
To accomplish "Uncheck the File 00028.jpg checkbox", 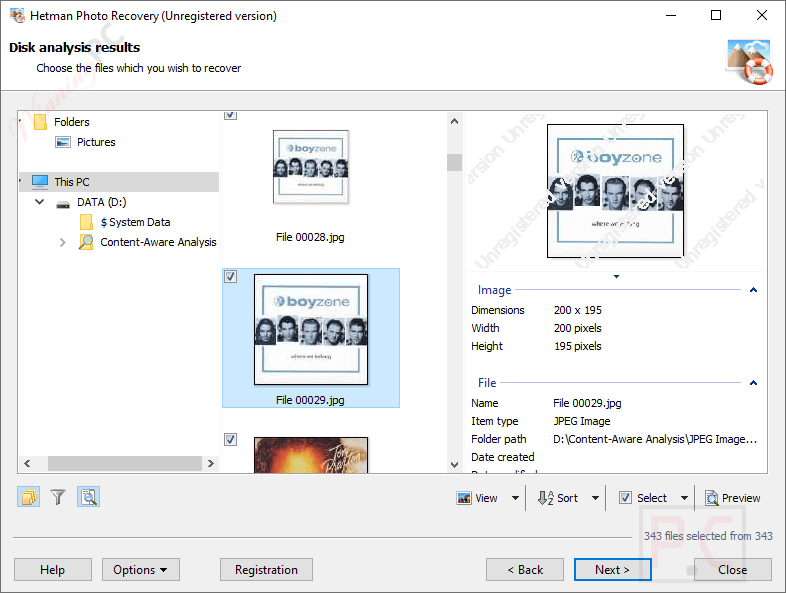I will tap(230, 115).
